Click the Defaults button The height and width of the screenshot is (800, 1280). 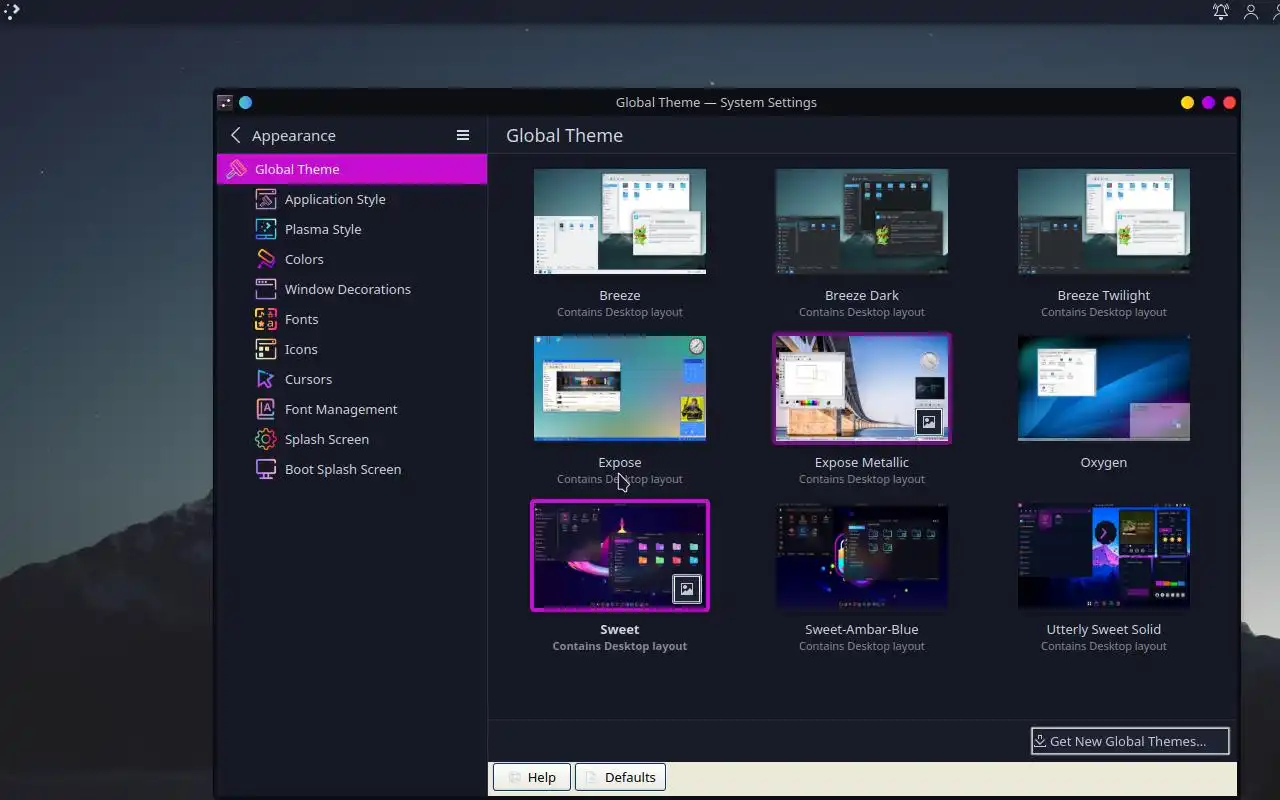620,777
